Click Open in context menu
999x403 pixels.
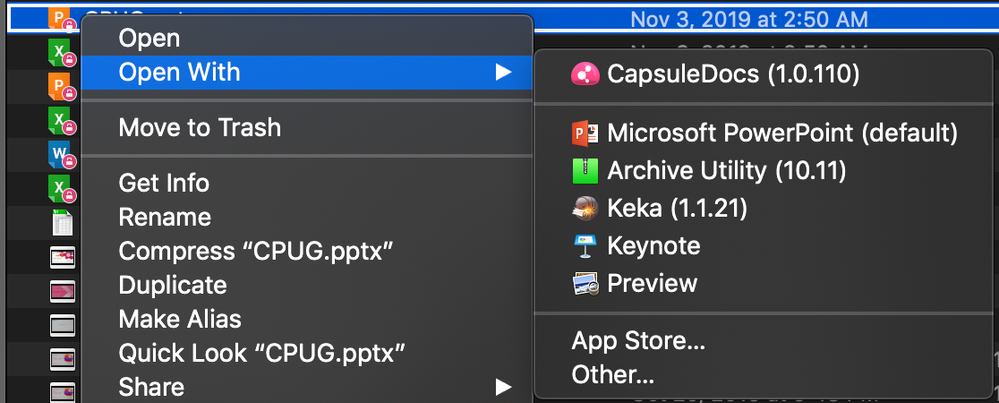point(306,39)
